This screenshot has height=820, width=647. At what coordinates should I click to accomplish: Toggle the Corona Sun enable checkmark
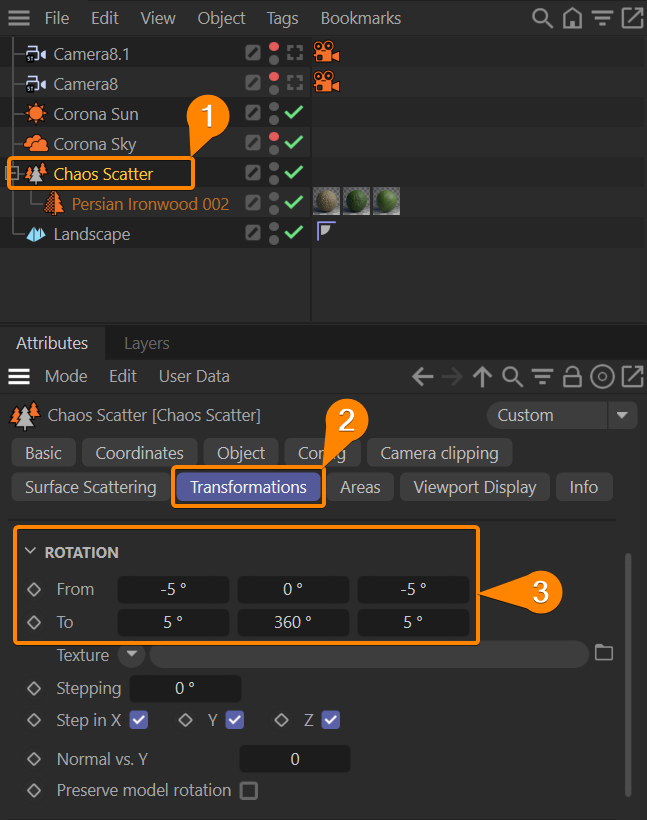[x=294, y=112]
